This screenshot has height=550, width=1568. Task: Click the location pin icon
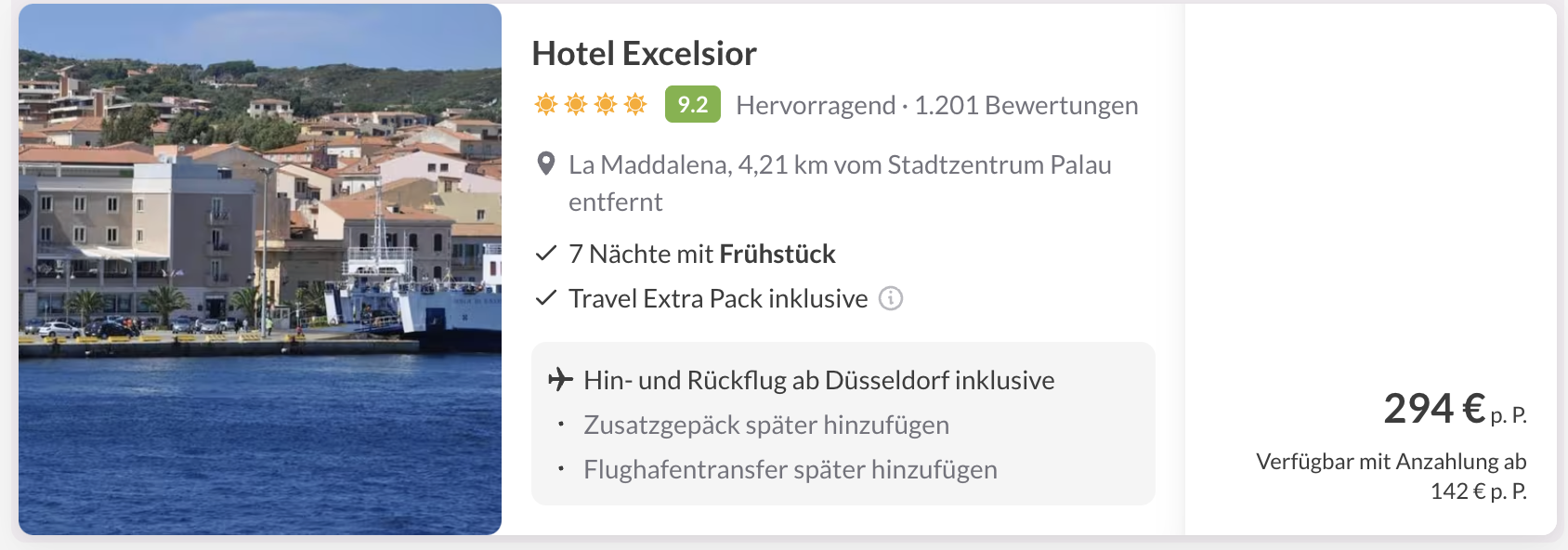tap(547, 164)
